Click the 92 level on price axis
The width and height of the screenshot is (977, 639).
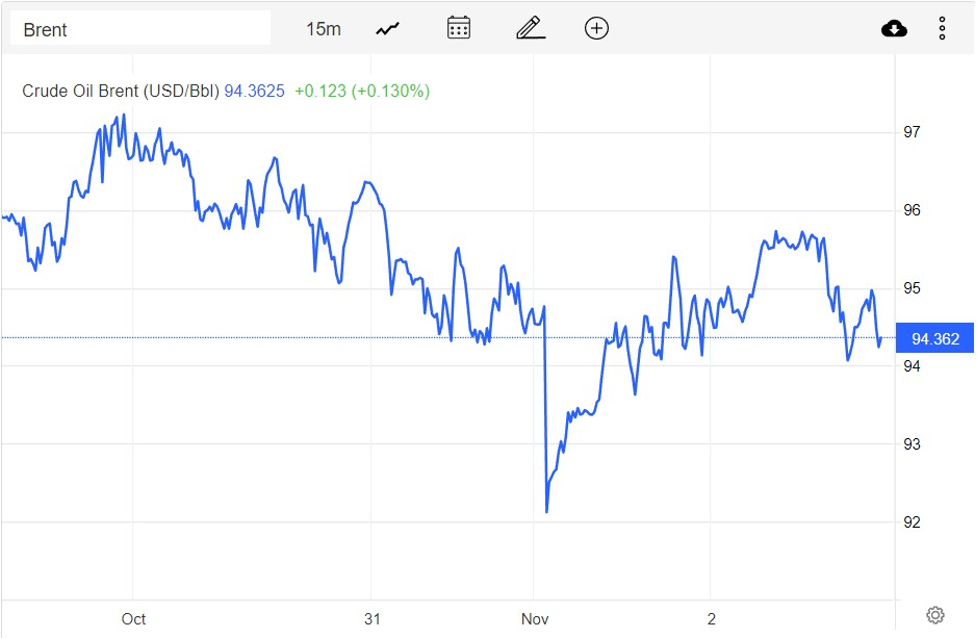912,522
